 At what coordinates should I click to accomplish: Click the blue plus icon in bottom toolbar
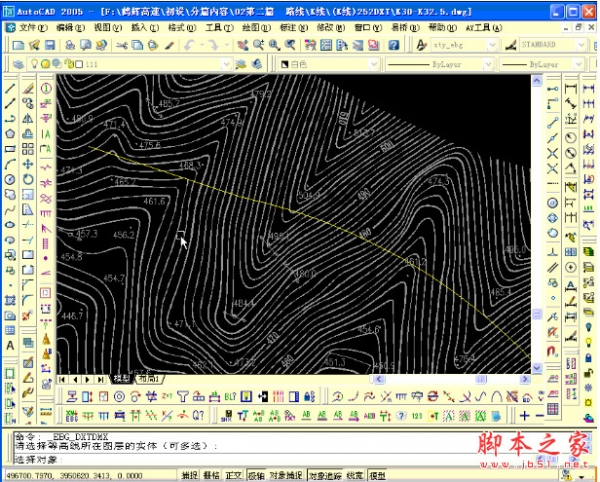click(525, 416)
